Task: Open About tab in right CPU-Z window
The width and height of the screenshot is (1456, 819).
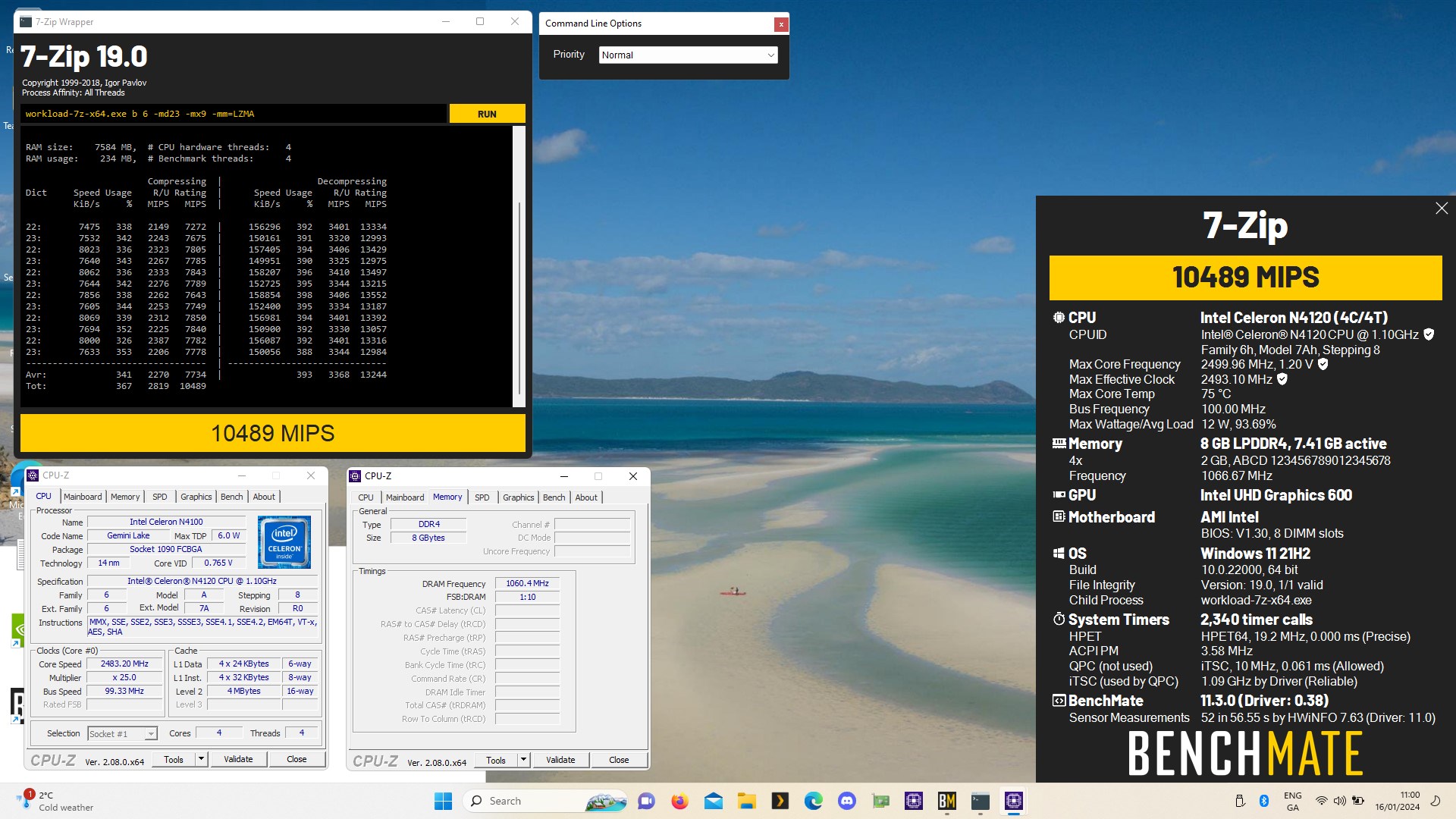Action: (x=586, y=497)
